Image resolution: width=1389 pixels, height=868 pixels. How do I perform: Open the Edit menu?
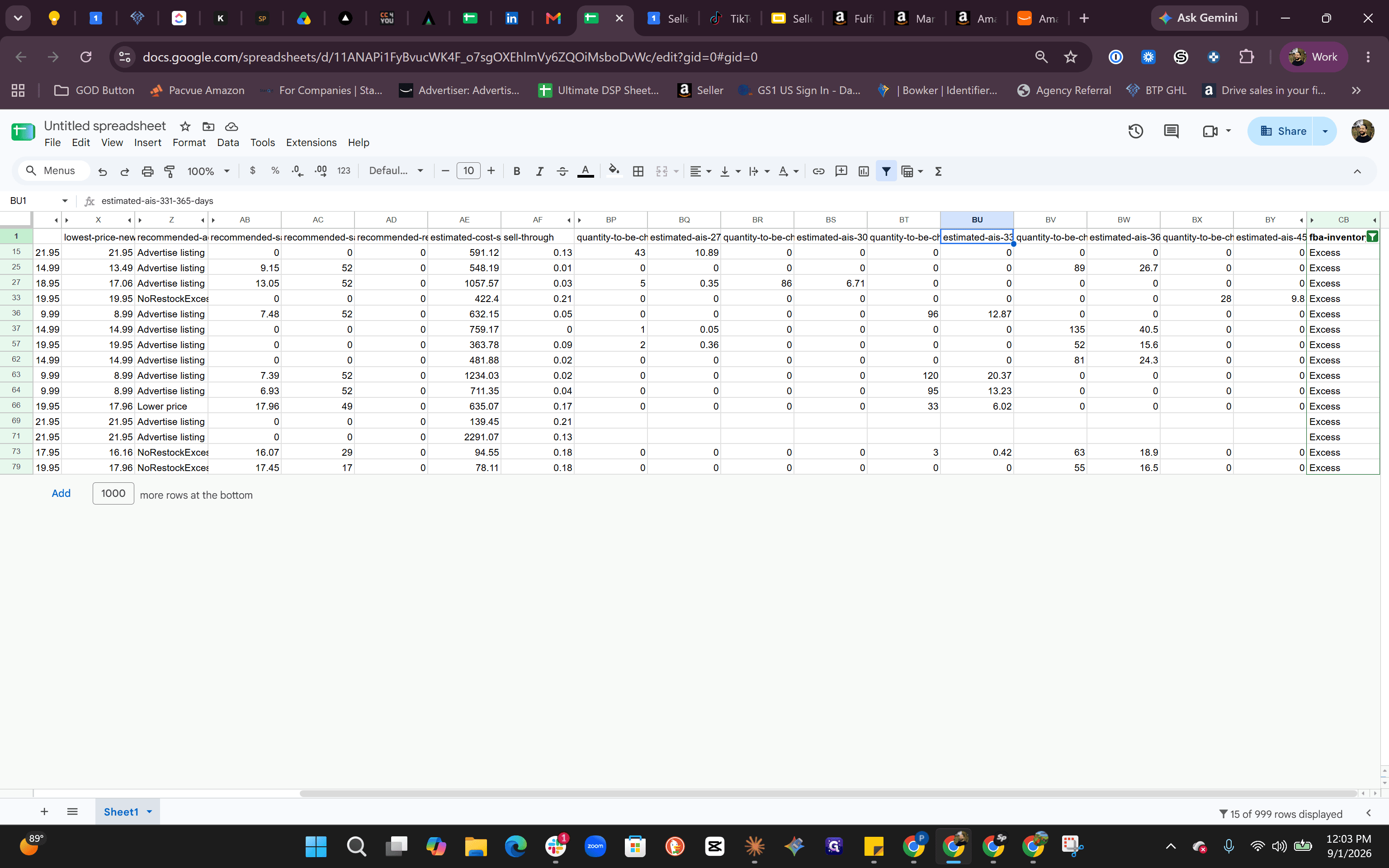tap(81, 142)
